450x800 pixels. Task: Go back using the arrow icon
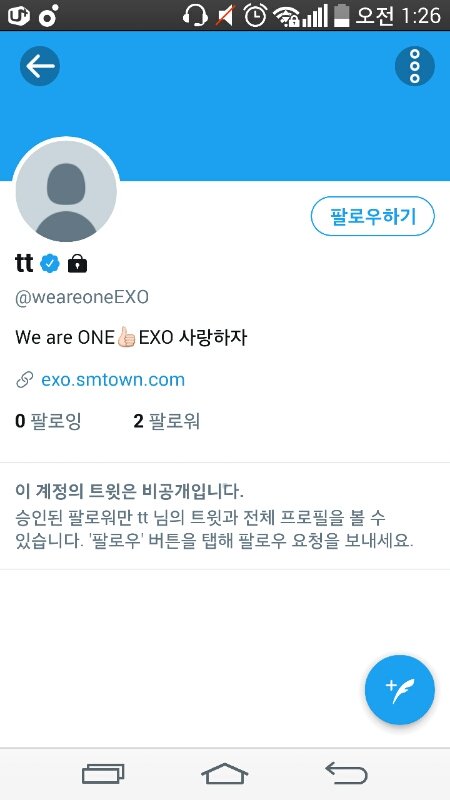(40, 66)
